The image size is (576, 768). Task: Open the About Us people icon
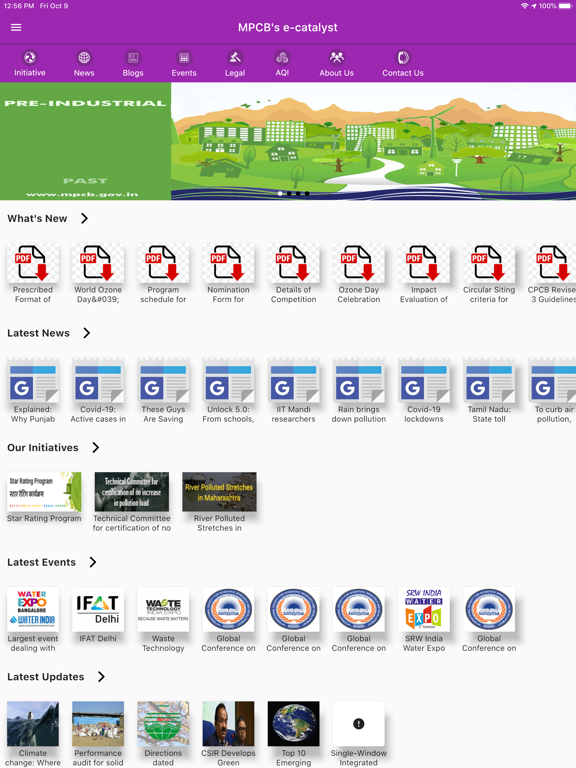[x=336, y=58]
